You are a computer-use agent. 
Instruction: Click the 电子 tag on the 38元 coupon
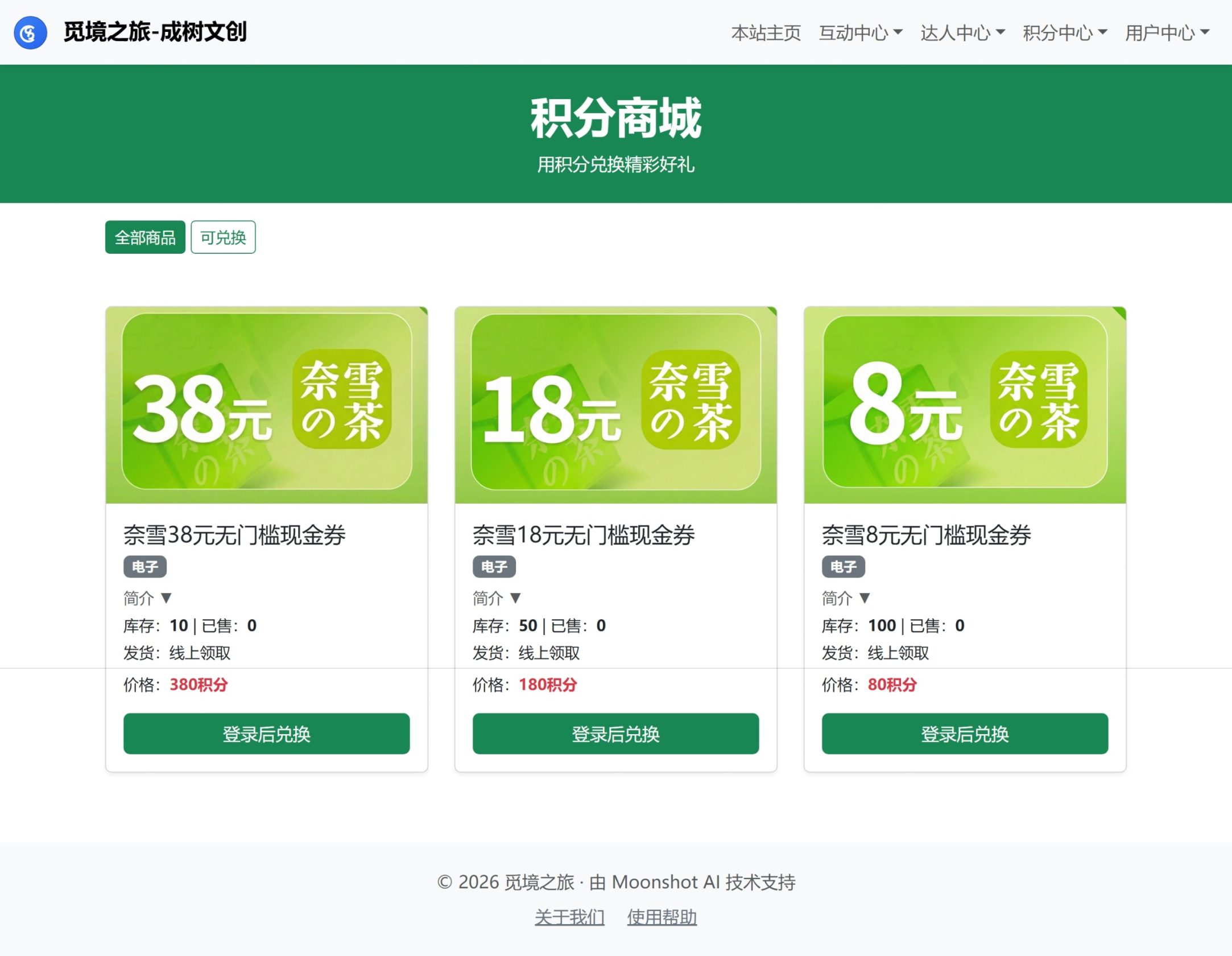coord(144,566)
